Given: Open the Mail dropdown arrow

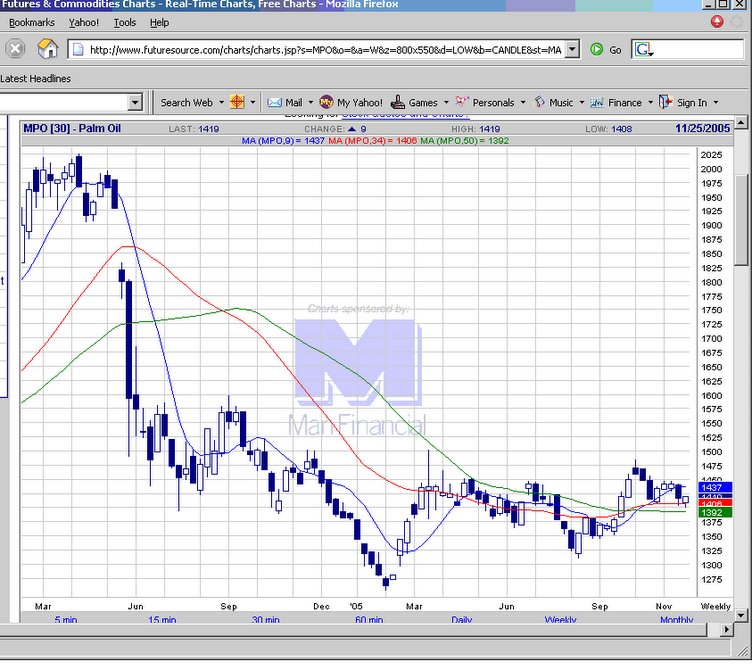Looking at the screenshot, I should [310, 102].
